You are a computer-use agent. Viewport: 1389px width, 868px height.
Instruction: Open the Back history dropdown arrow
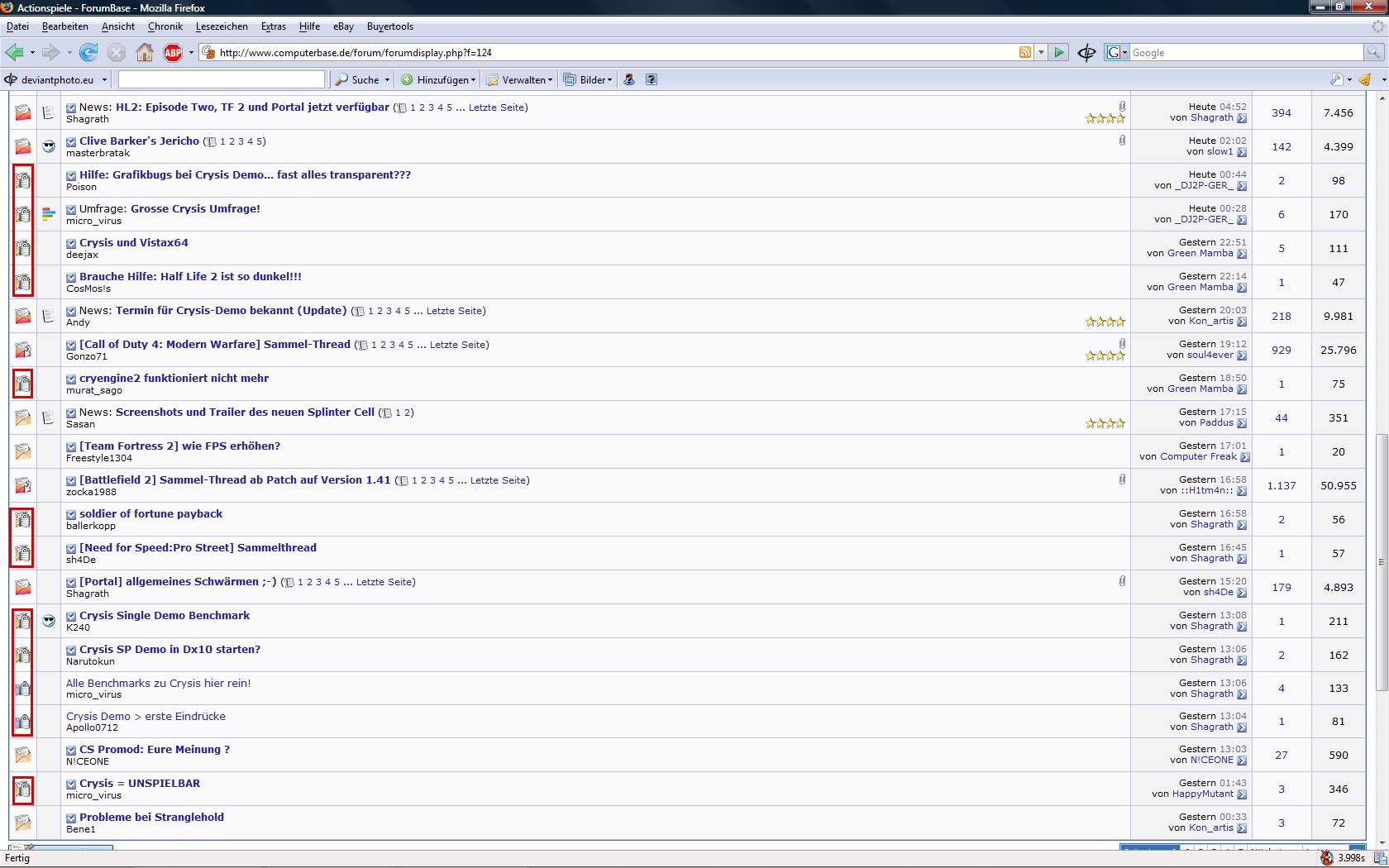32,53
